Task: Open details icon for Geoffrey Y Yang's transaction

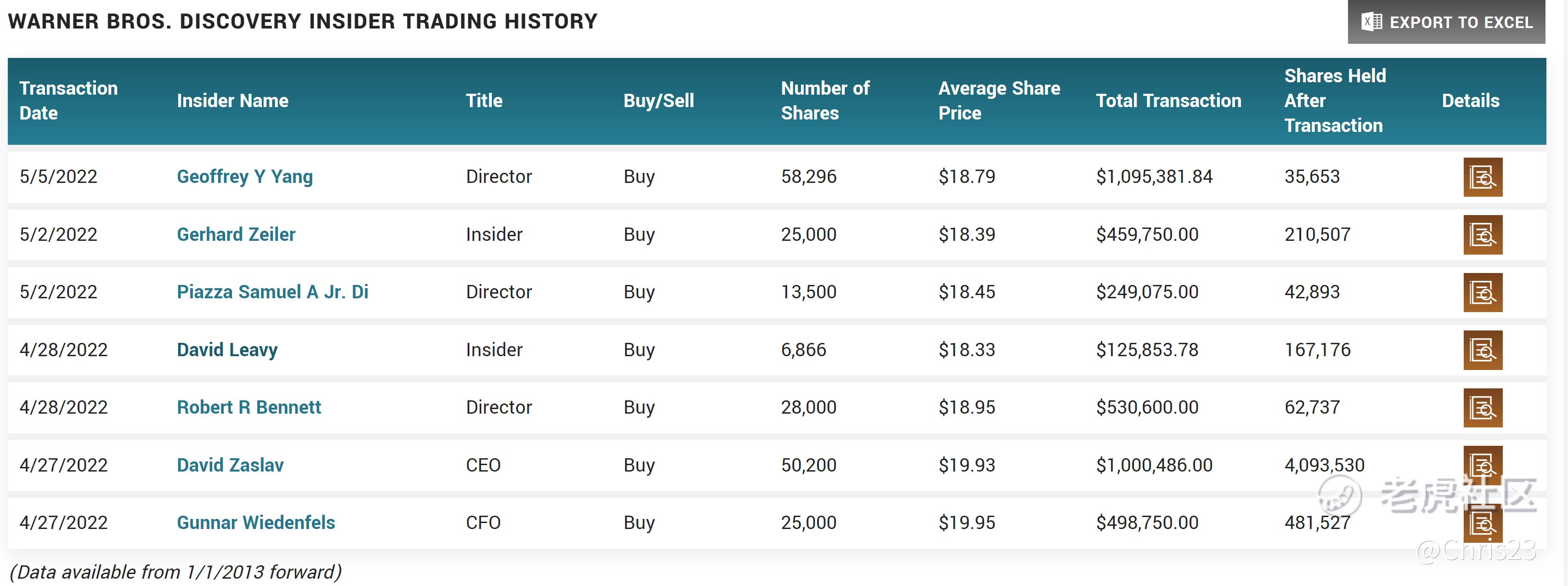Action: [1482, 177]
